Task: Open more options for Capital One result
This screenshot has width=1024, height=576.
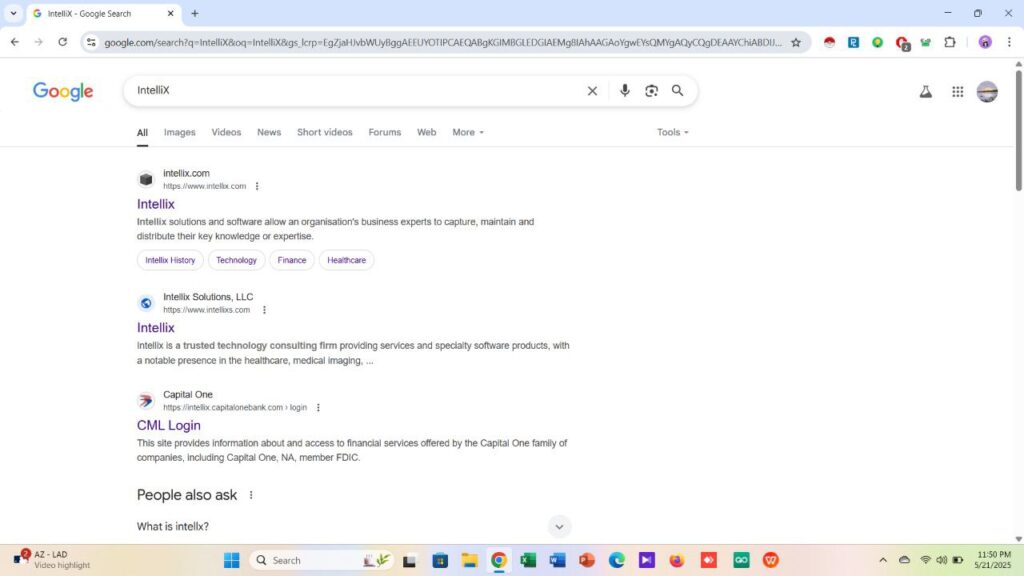Action: coord(318,408)
